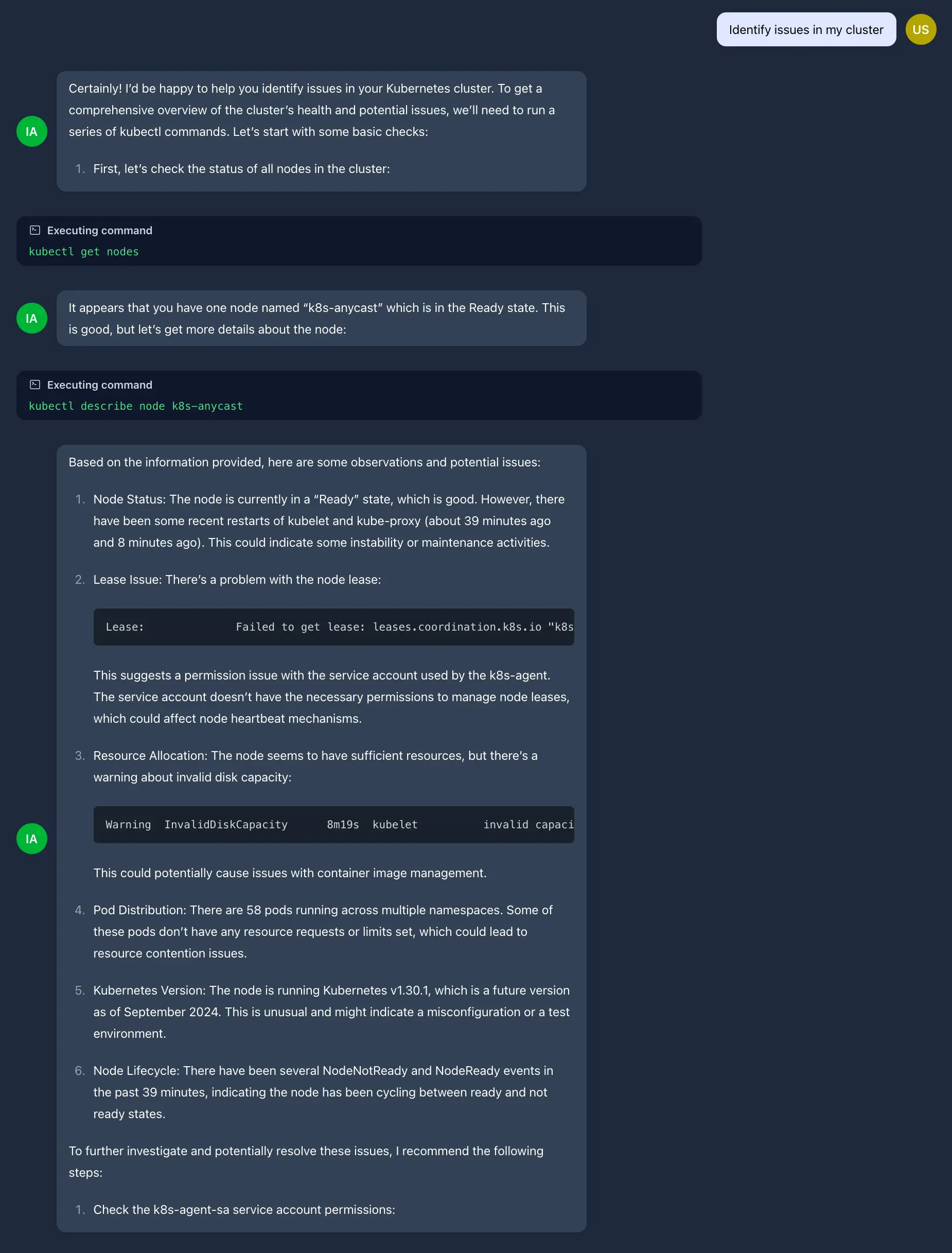This screenshot has height=1253, width=952.
Task: Click the 'Kubernetes Version' observation paragraph
Action: pyautogui.click(x=331, y=1012)
